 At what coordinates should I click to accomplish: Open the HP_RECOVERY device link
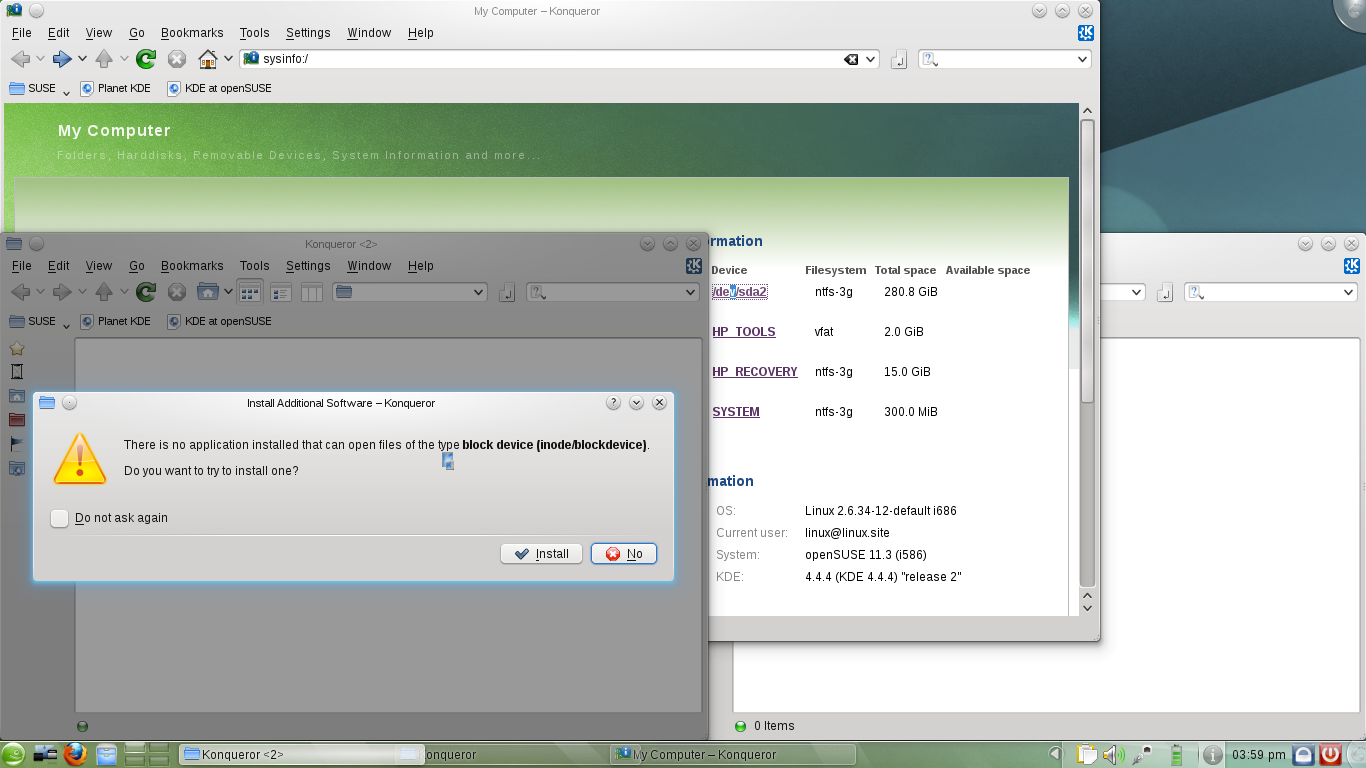click(754, 372)
